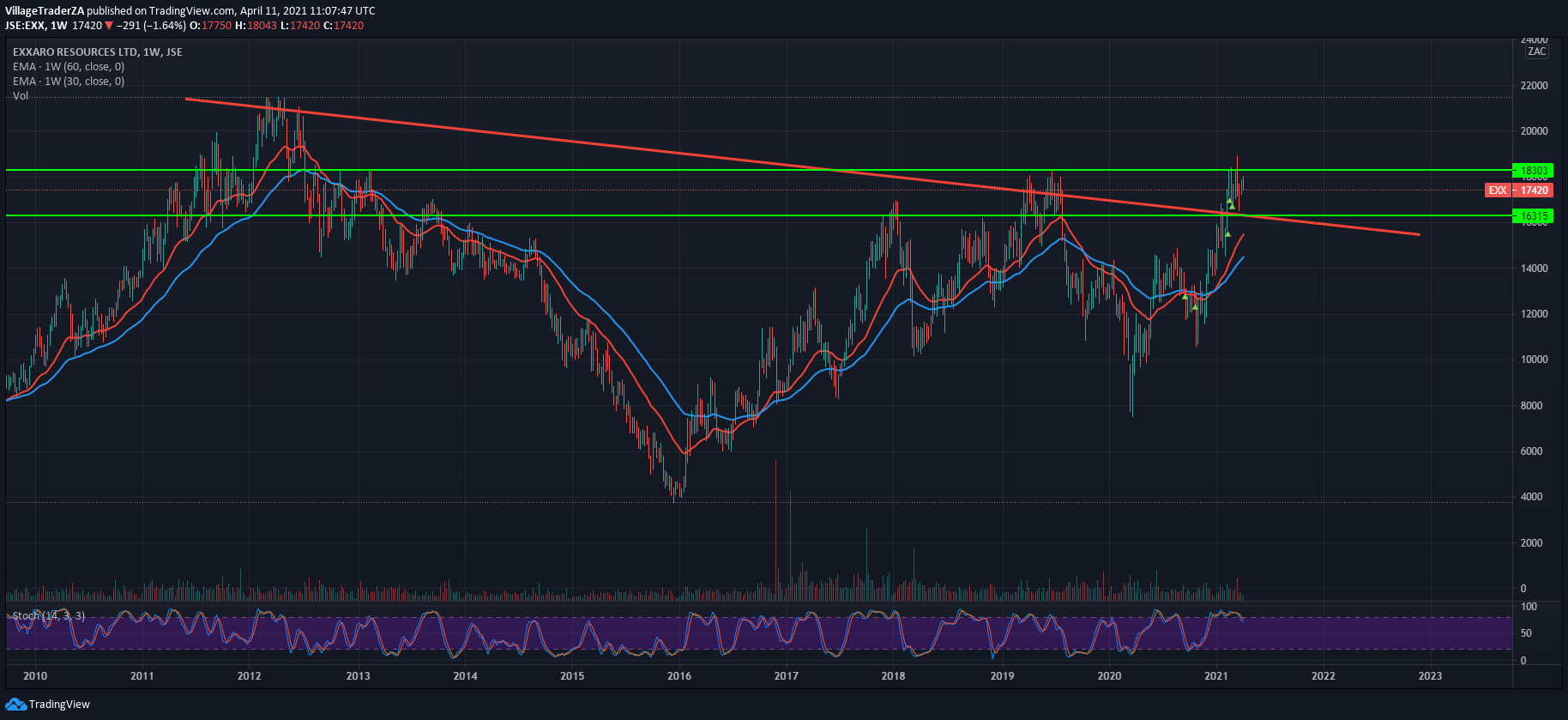
Task: Click the 22000 price axis label
Action: (x=1534, y=86)
